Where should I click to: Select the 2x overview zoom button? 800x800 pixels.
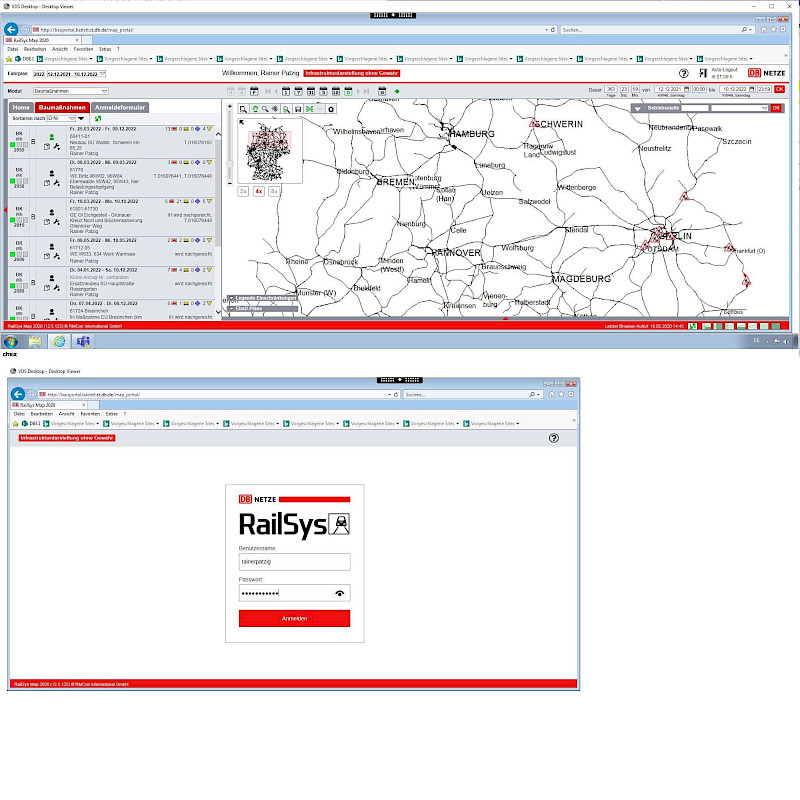243,191
